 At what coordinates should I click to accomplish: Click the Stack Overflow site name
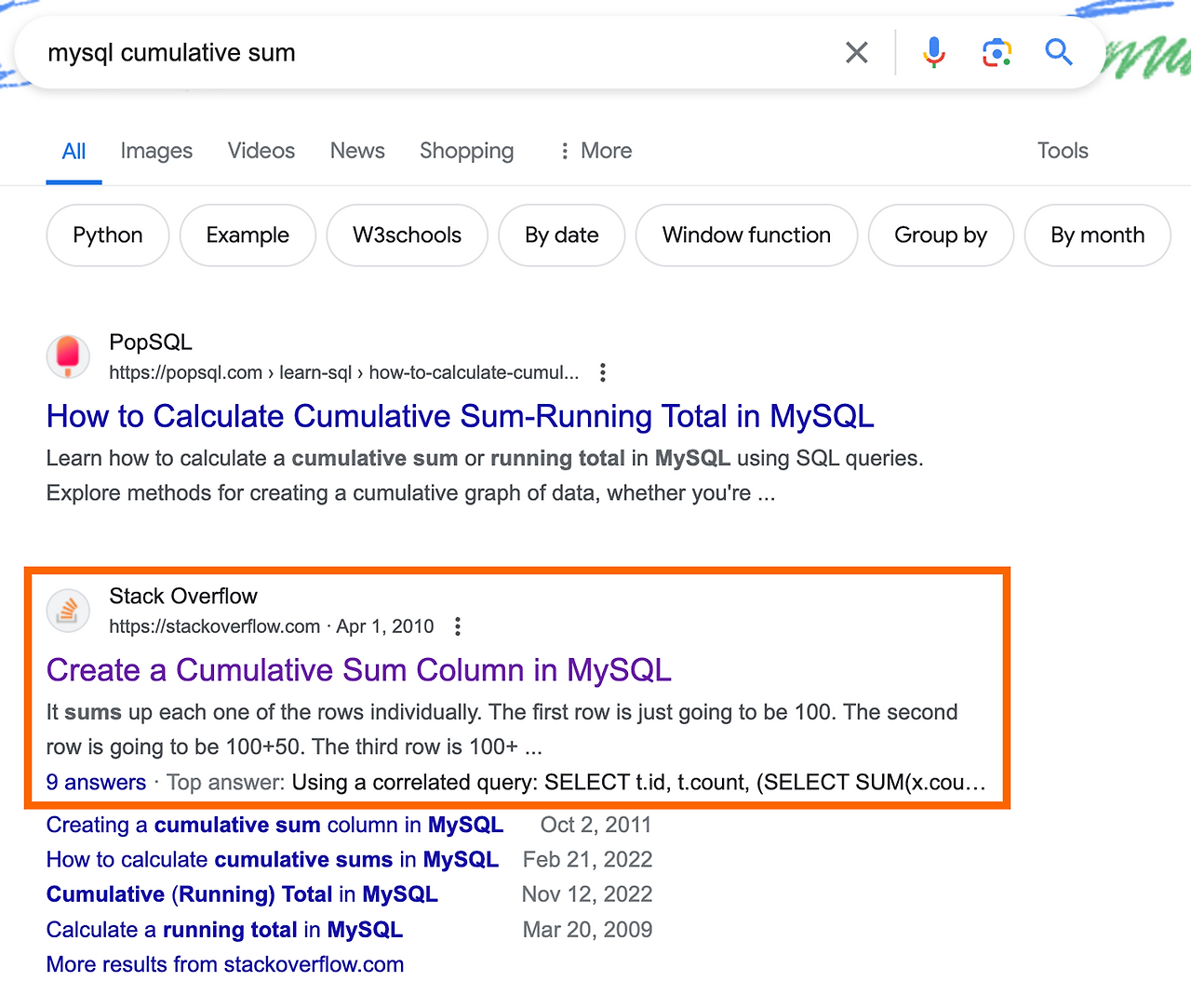(183, 597)
